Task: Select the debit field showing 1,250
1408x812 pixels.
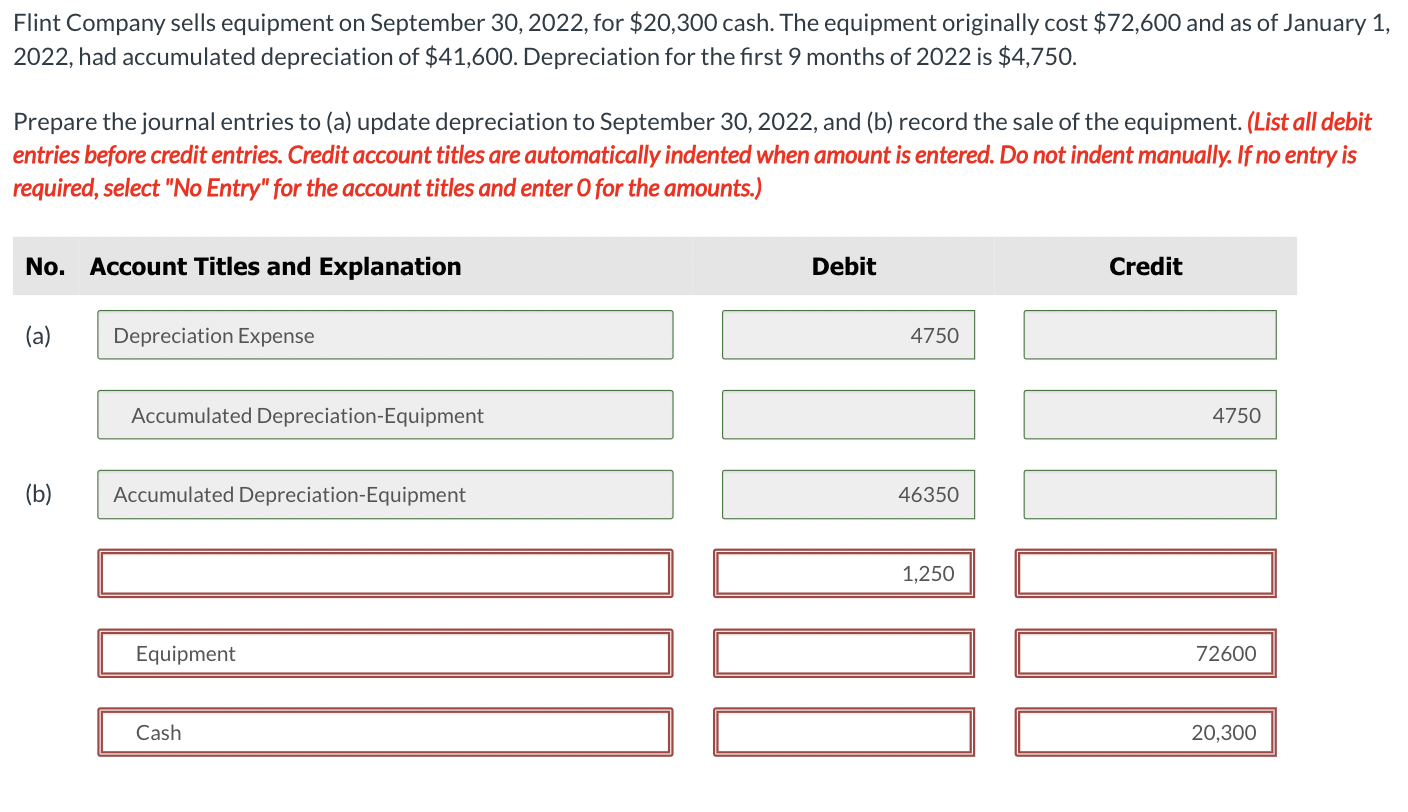Action: coord(843,573)
